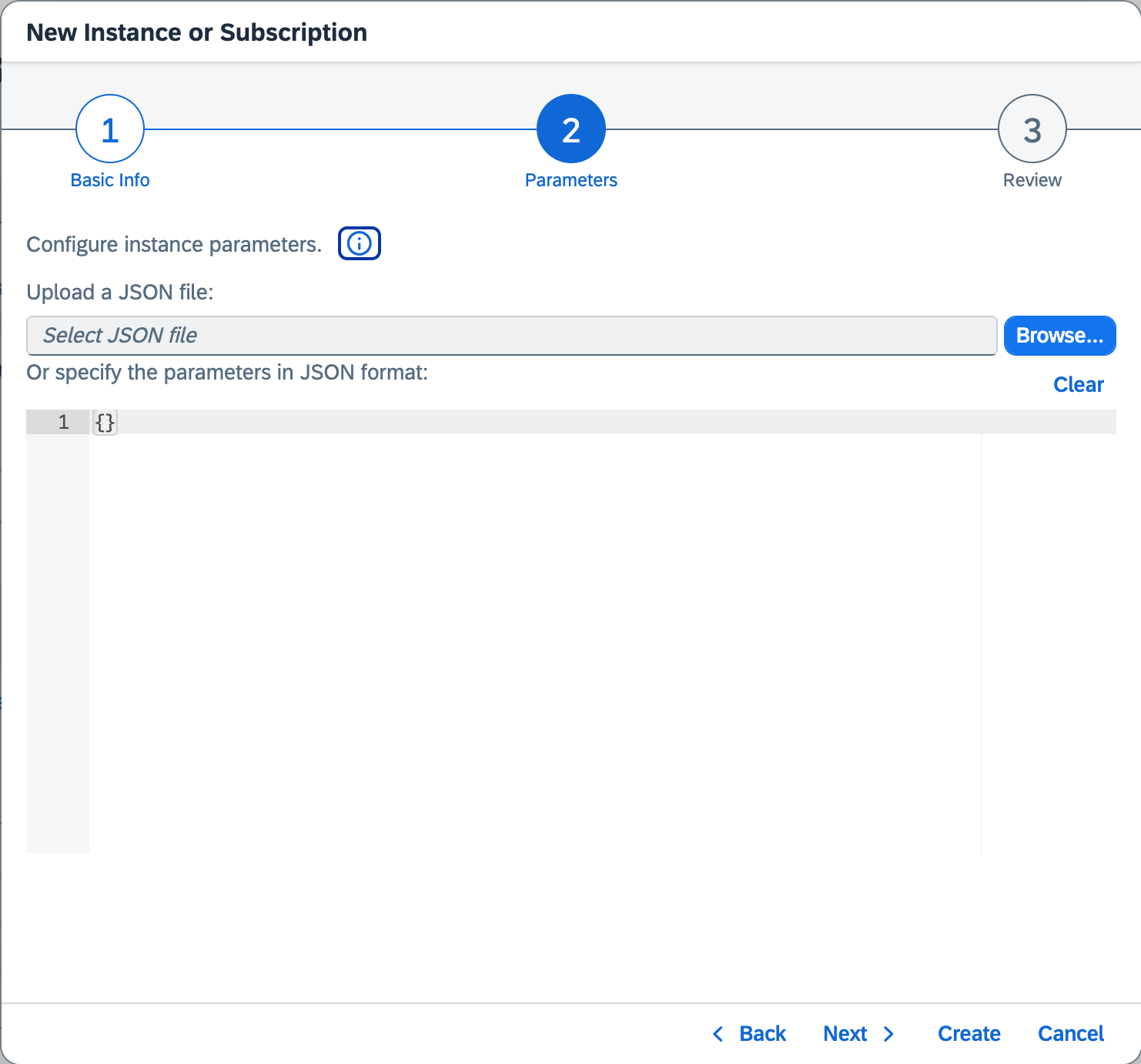Click the 'Upload a JSON file:' label

pos(120,293)
